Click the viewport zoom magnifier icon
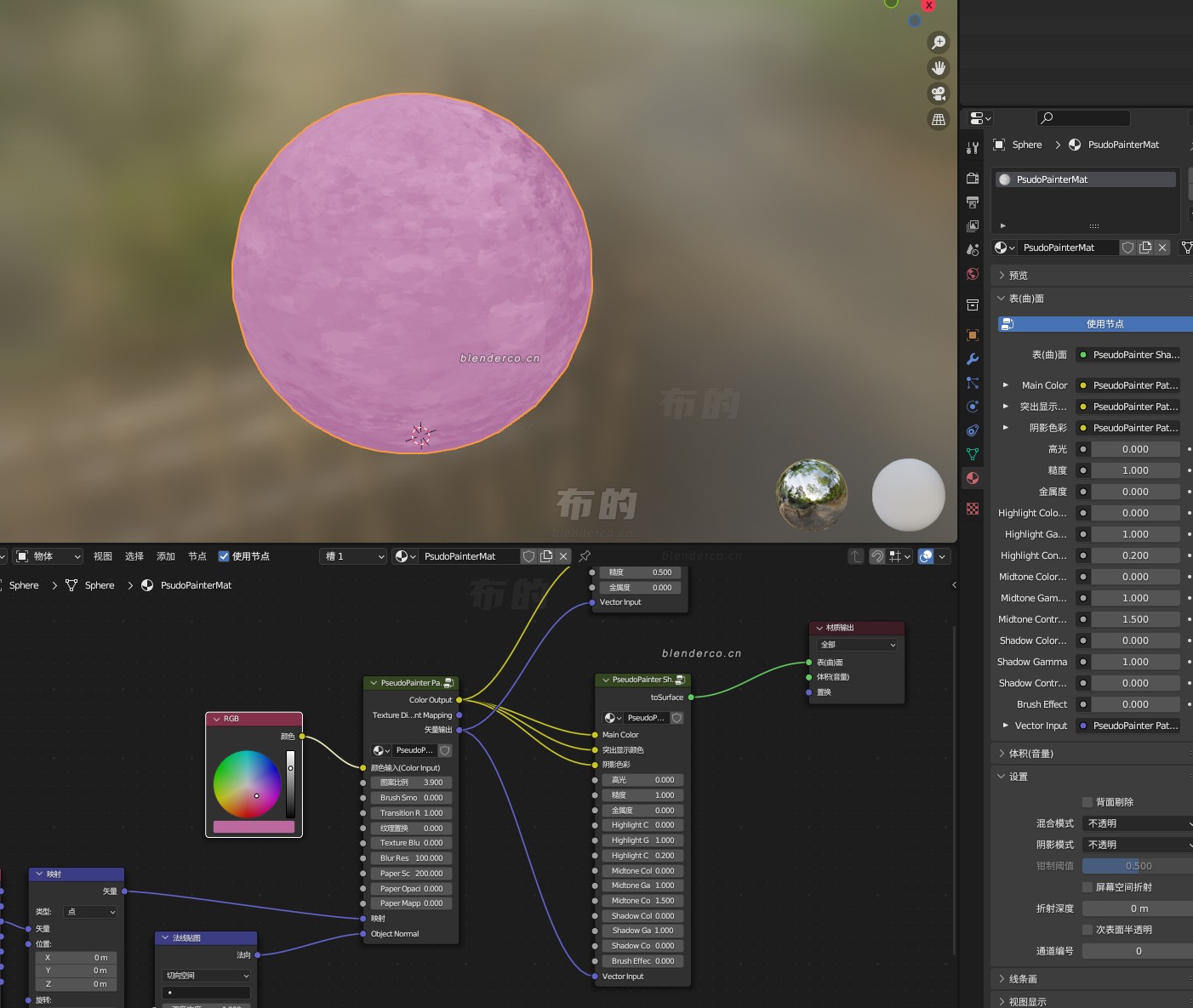 939,43
